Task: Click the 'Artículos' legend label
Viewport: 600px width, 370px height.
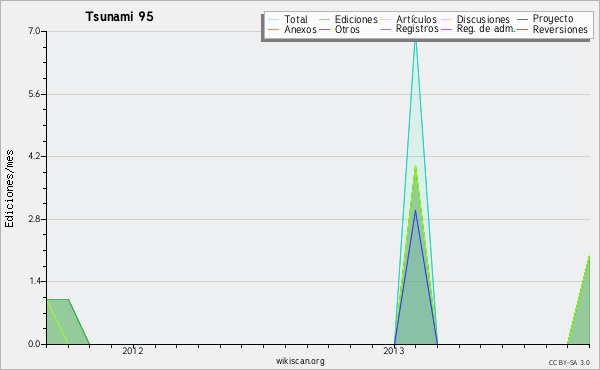Action: click(416, 20)
